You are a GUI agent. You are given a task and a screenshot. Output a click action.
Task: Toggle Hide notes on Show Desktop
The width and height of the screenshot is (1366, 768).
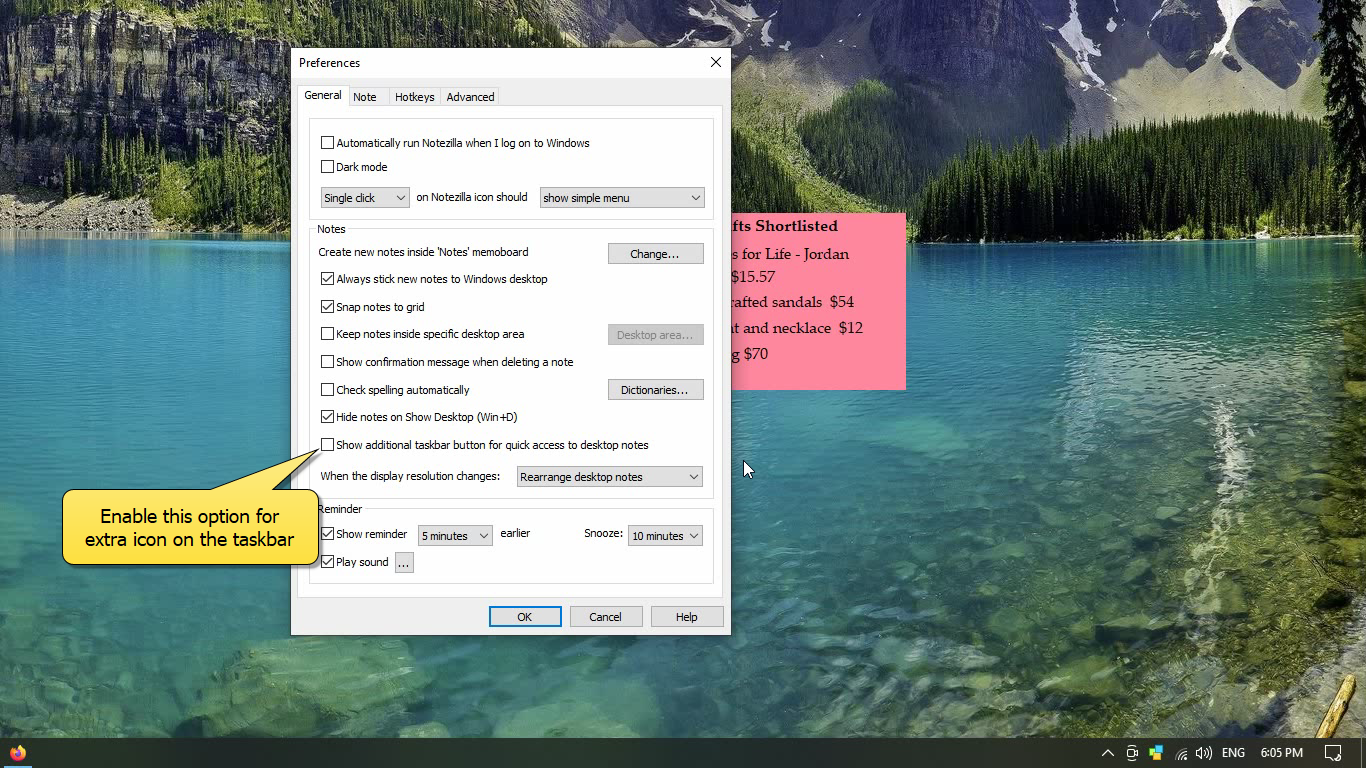[327, 417]
